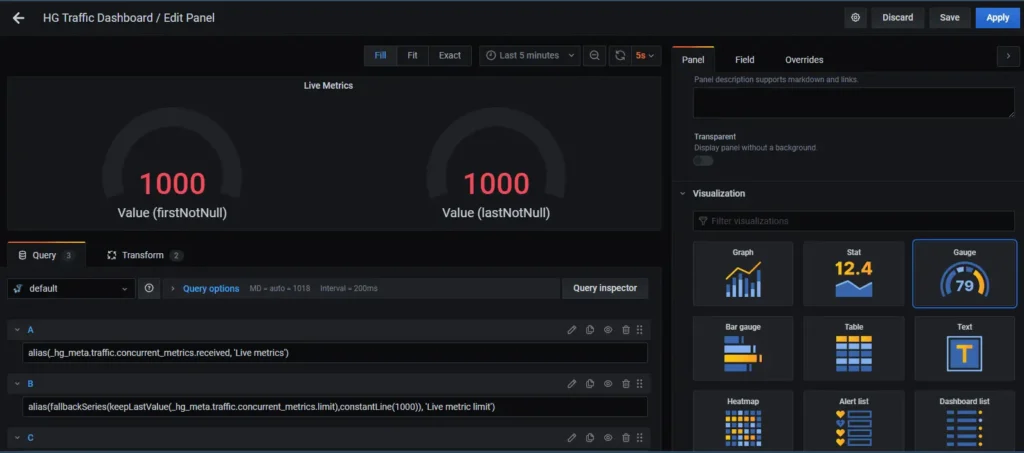The width and height of the screenshot is (1024, 453).
Task: Open the default data source dropdown
Action: tap(71, 289)
